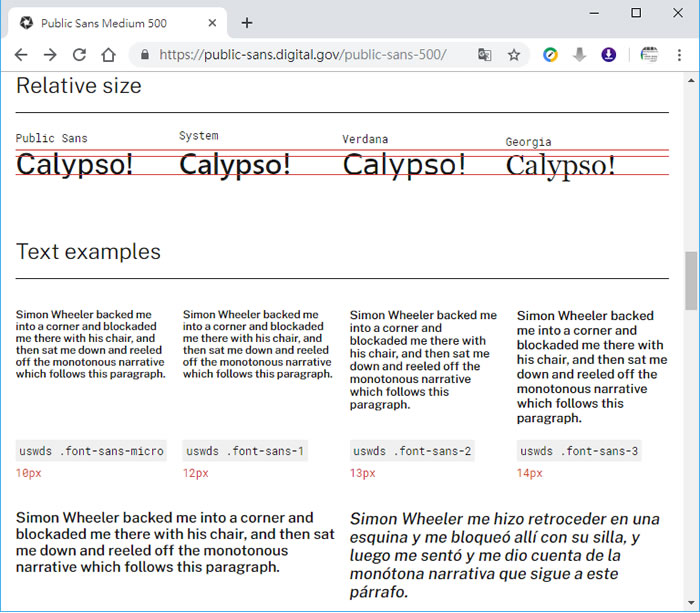Click the paragraph above font-sans-micro

(91, 344)
